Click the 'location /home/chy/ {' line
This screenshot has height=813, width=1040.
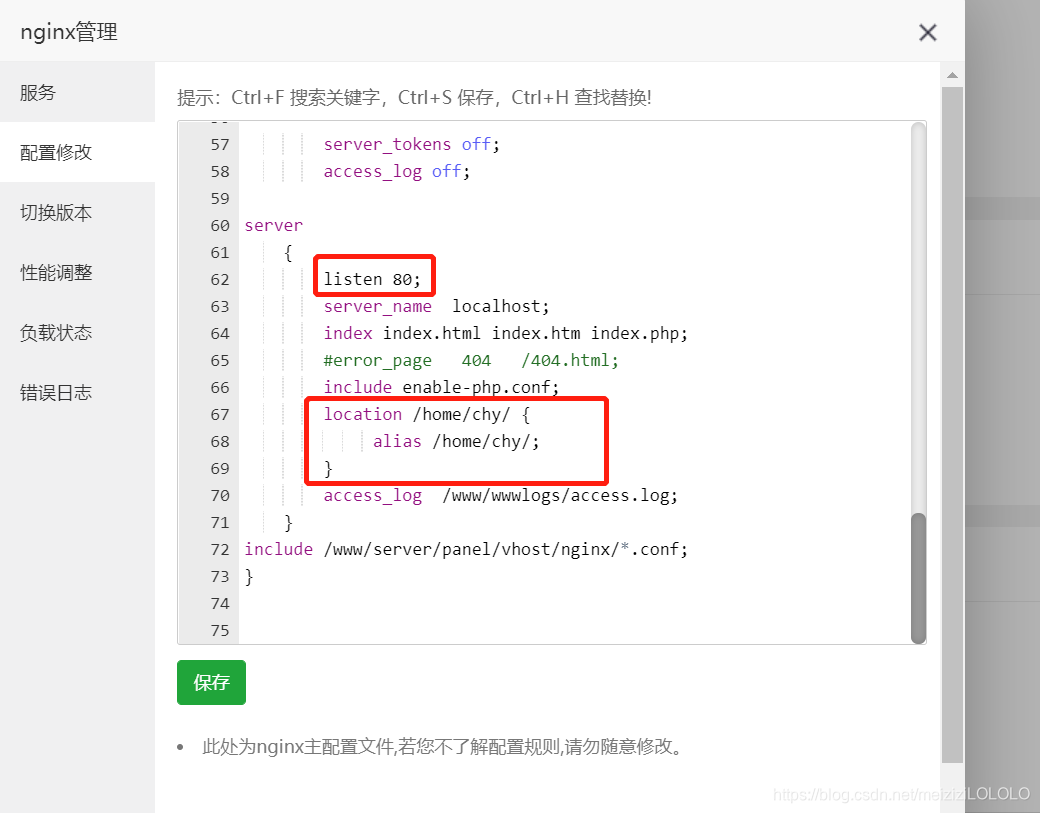tap(426, 414)
